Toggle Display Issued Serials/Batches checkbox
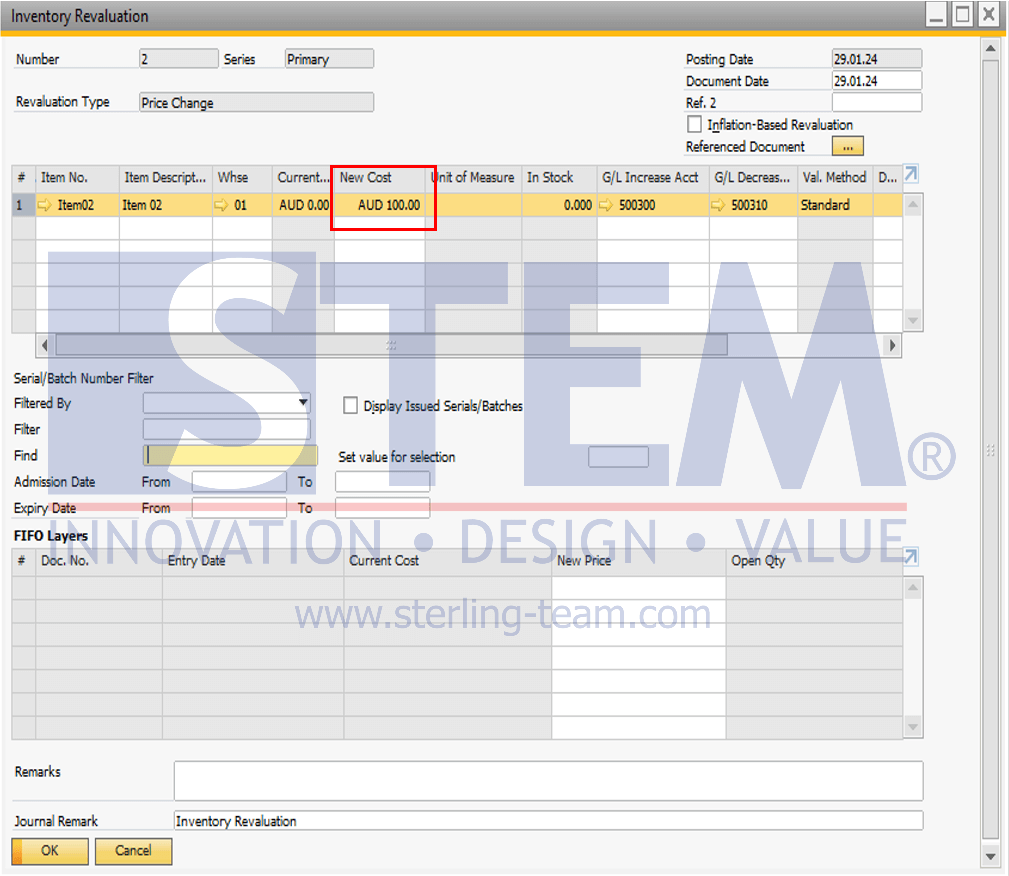The height and width of the screenshot is (876, 1009). tap(350, 405)
